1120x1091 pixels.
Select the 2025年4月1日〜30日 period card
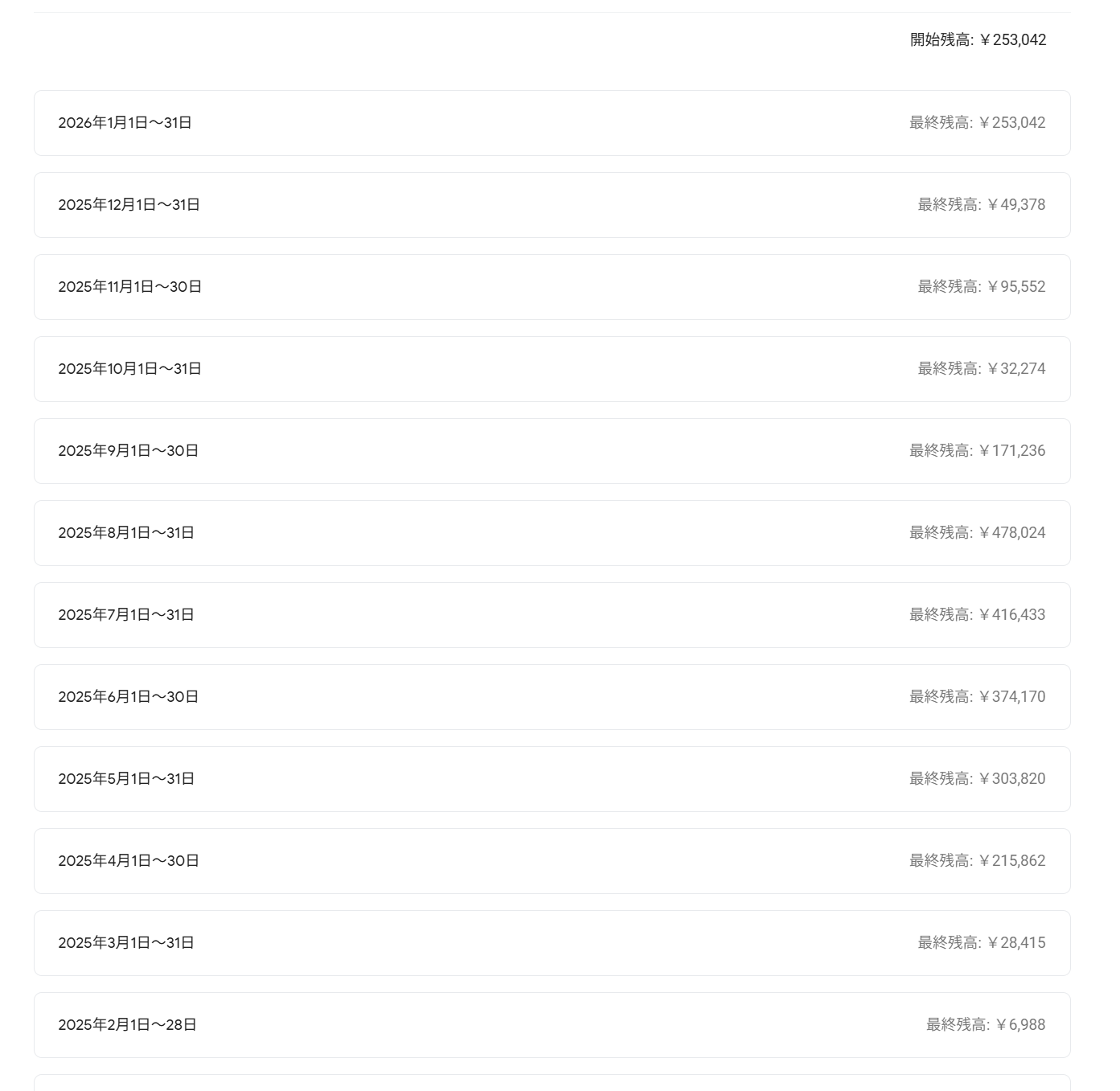(129, 861)
